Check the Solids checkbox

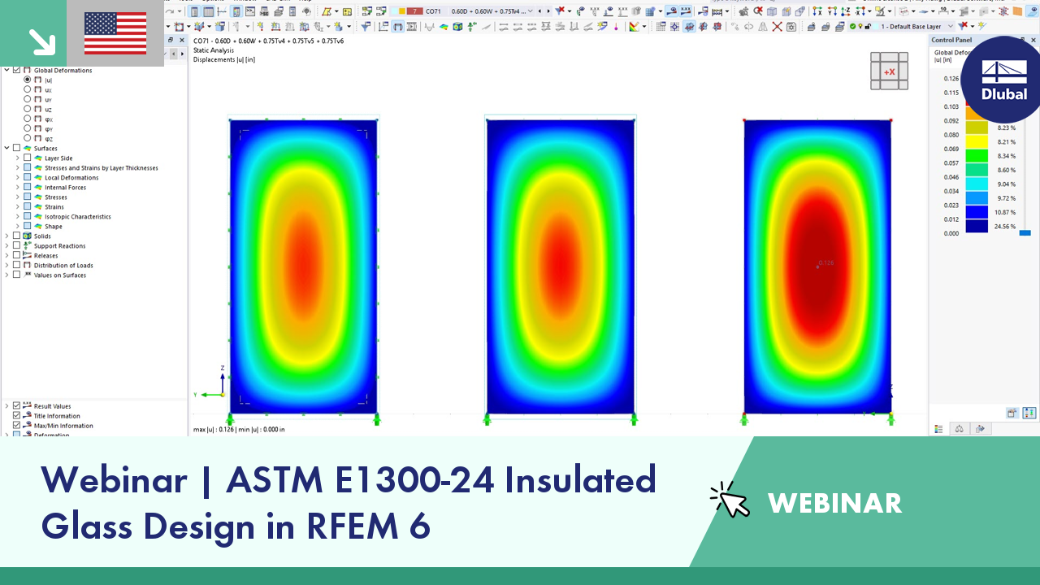(17, 235)
